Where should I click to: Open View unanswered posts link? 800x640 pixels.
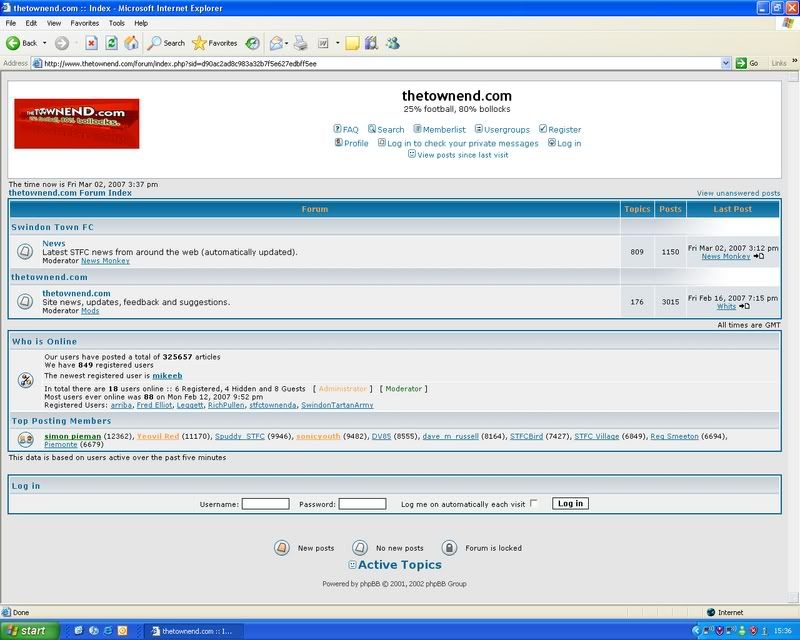click(738, 193)
